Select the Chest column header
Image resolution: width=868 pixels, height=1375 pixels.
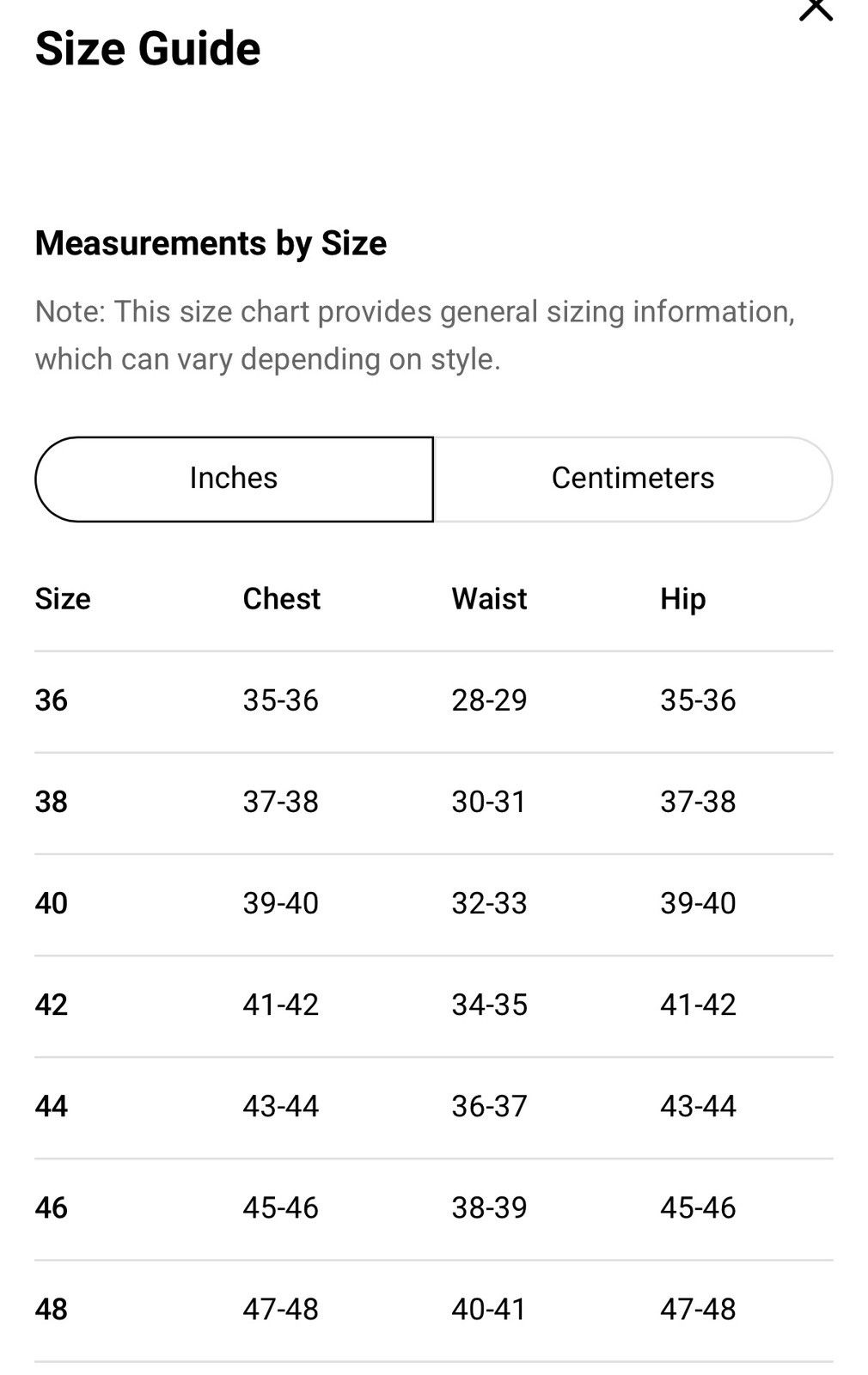pyautogui.click(x=281, y=598)
